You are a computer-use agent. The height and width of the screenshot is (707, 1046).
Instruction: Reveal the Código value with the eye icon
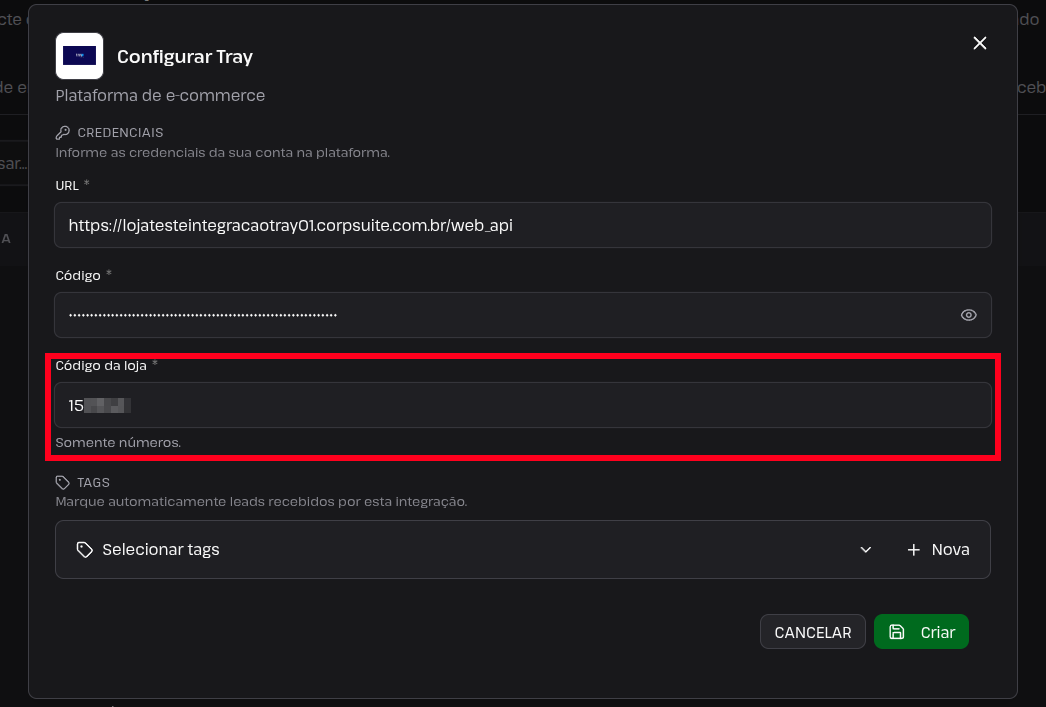pos(969,315)
